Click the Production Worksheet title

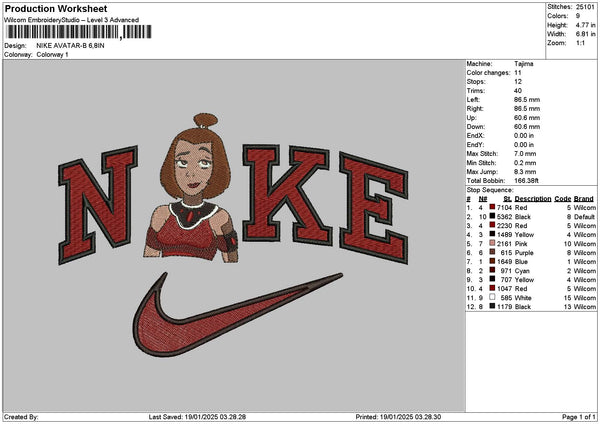coord(56,8)
